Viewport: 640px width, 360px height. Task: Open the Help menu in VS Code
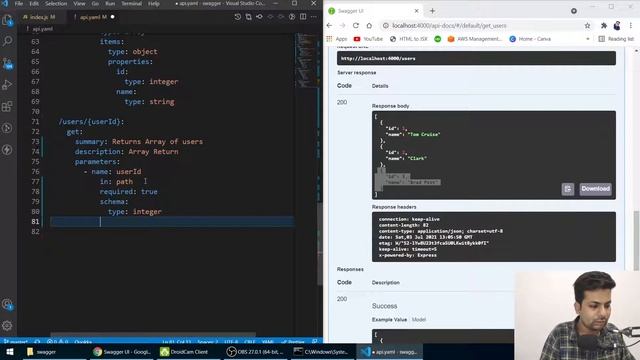point(154,4)
